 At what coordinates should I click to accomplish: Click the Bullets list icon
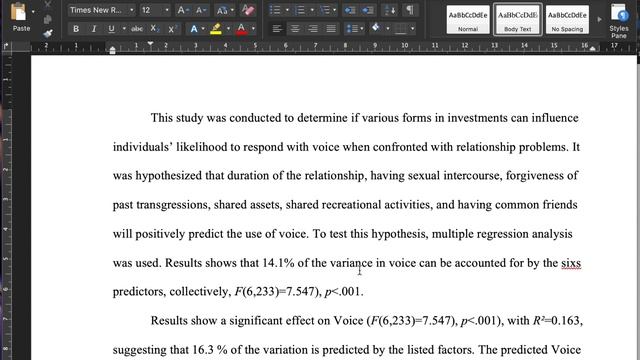(276, 10)
